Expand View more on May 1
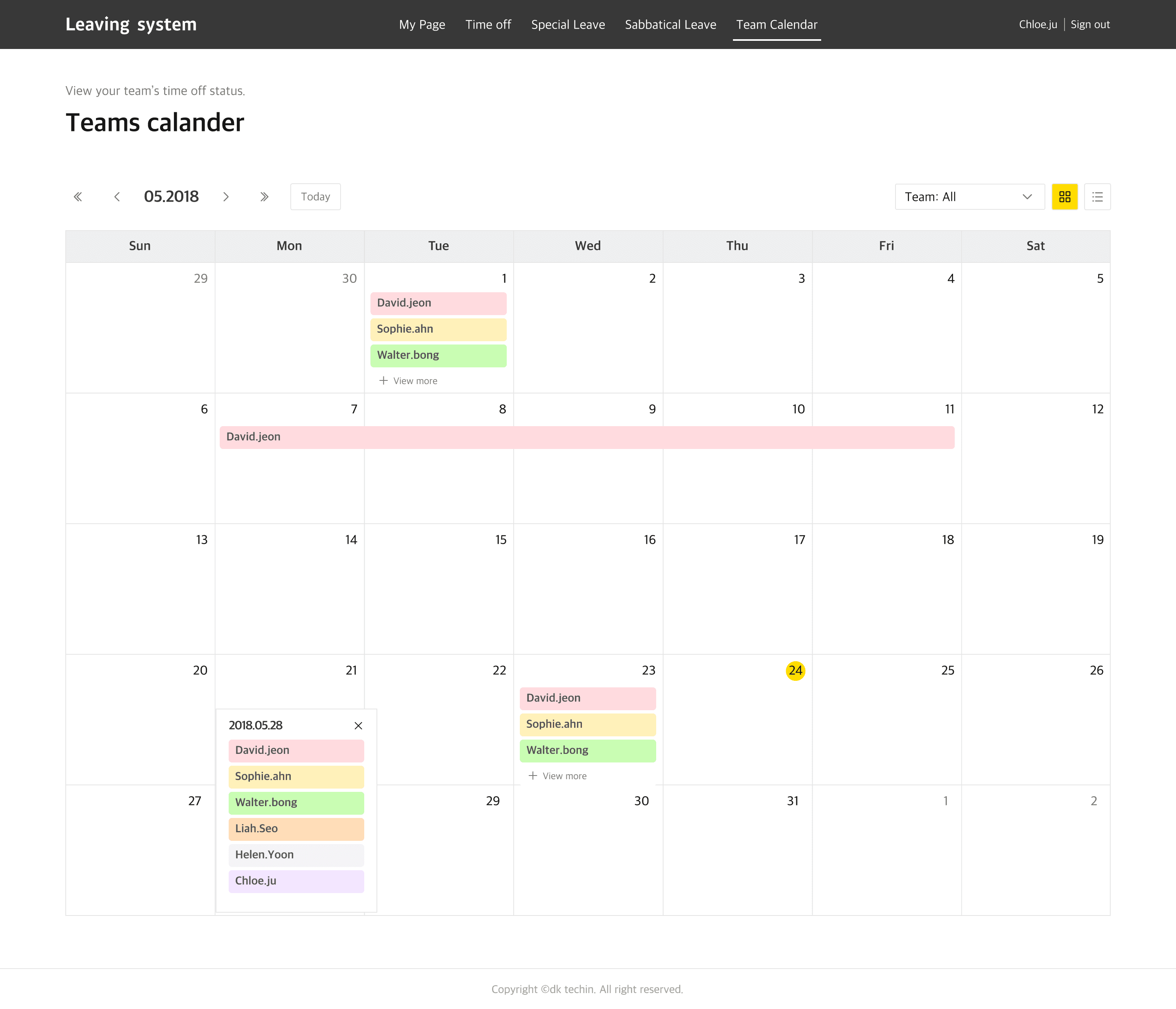1176x1009 pixels. 408,381
